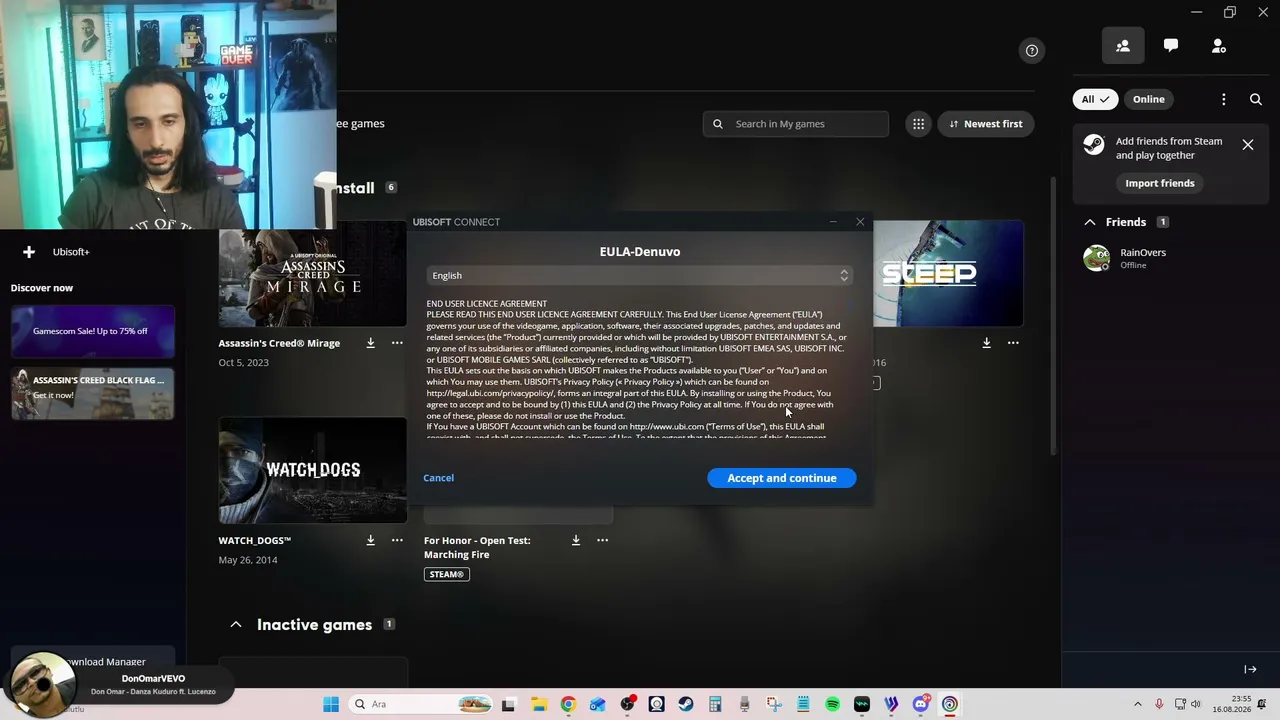Open the Assassin's Creed Mirage cover thumbnail
Viewport: 1280px width, 720px height.
coord(313,275)
